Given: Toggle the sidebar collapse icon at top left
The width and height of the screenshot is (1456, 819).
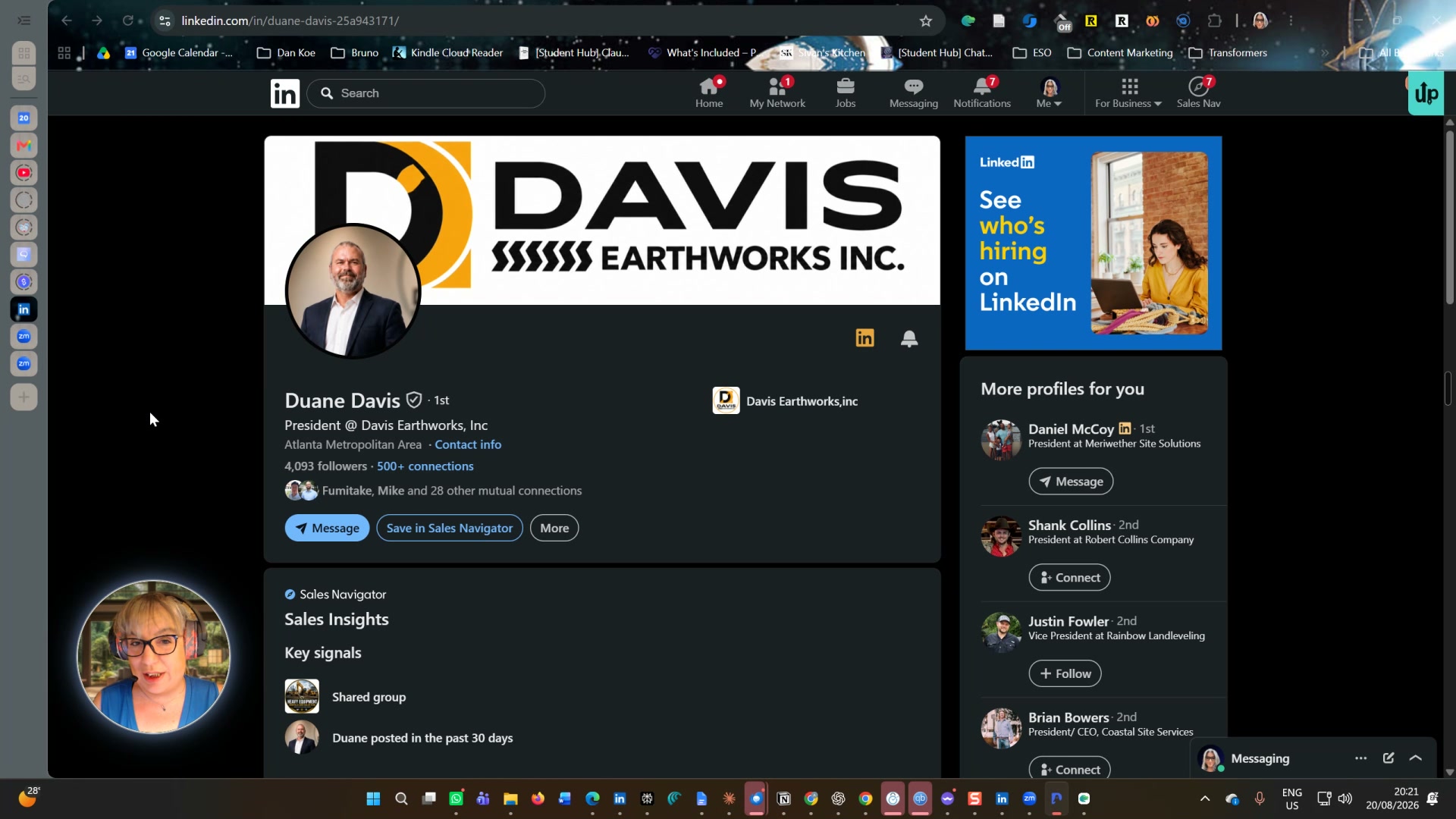Looking at the screenshot, I should tap(24, 20).
